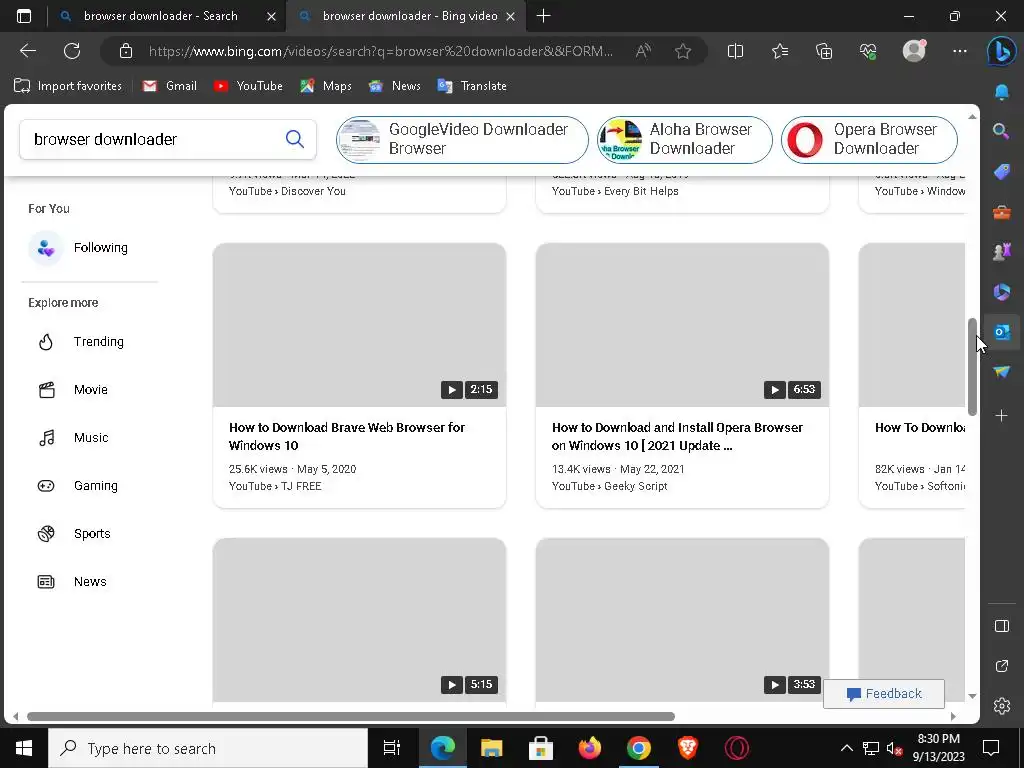Open sidebar settings gear
Viewport: 1024px width, 768px height.
tap(1002, 705)
